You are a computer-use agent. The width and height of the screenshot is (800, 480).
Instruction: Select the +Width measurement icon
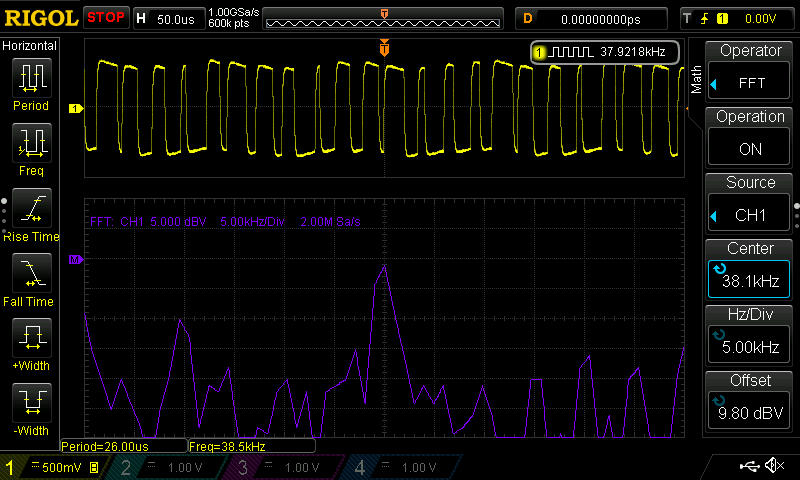tap(31, 338)
